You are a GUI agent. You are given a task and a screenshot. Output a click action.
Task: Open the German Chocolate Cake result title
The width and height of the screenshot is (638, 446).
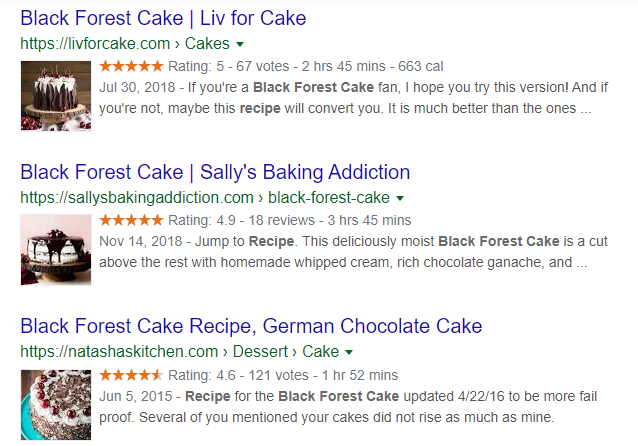coord(251,326)
